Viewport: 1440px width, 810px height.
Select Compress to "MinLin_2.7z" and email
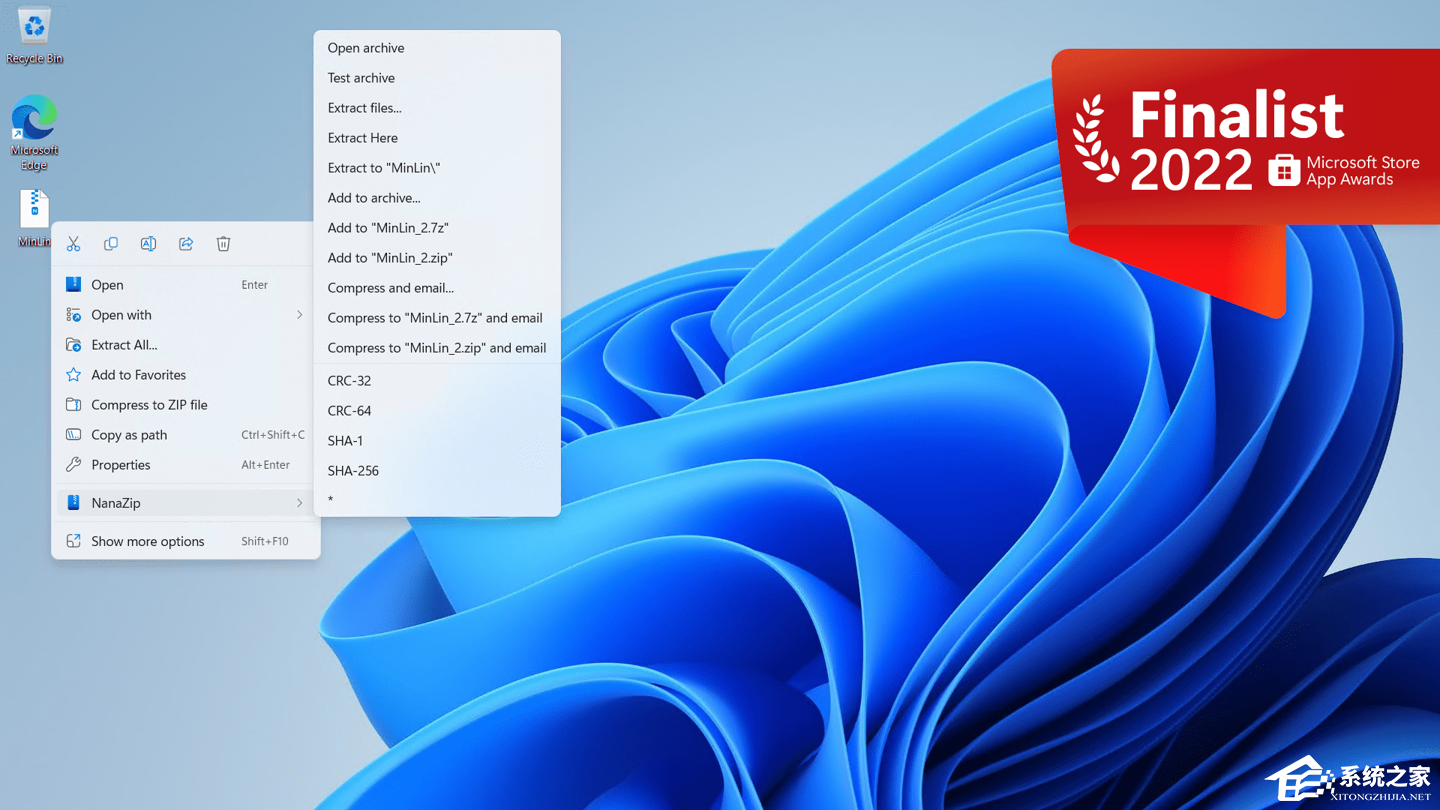tap(437, 318)
